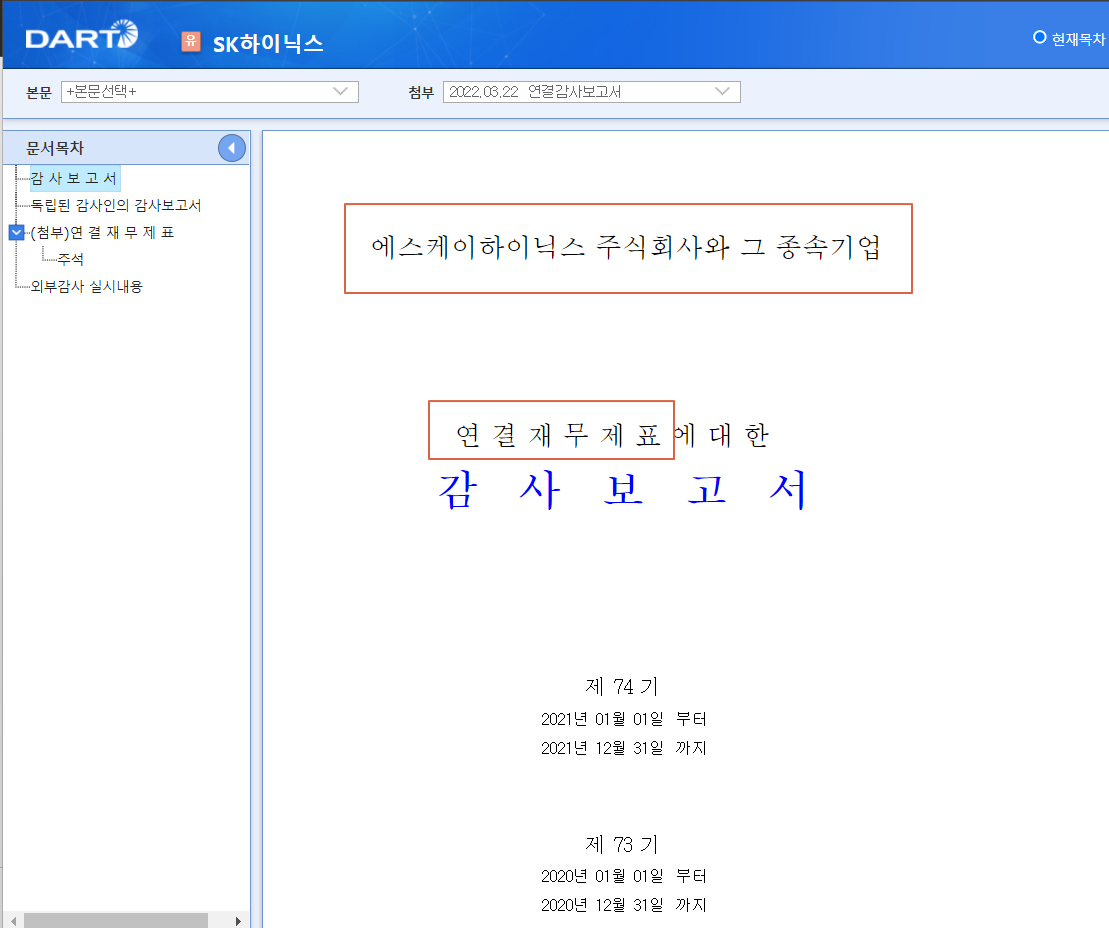Image resolution: width=1109 pixels, height=928 pixels.
Task: Click the horizontal scrollbar thumb at bottom
Action: click(x=115, y=920)
